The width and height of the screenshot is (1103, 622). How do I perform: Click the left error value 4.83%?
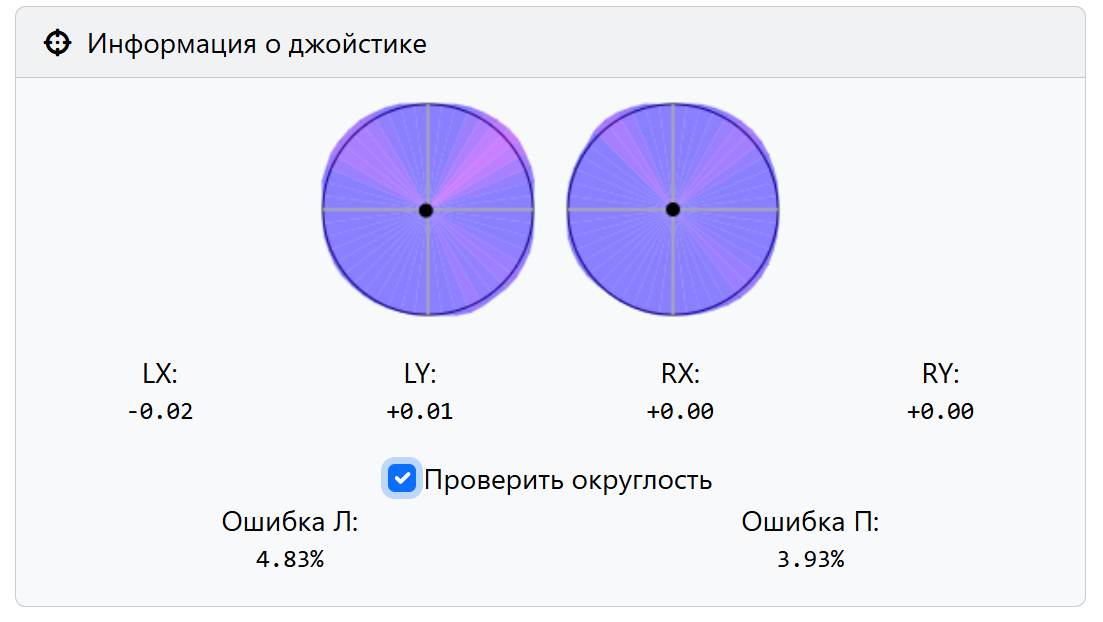click(290, 559)
